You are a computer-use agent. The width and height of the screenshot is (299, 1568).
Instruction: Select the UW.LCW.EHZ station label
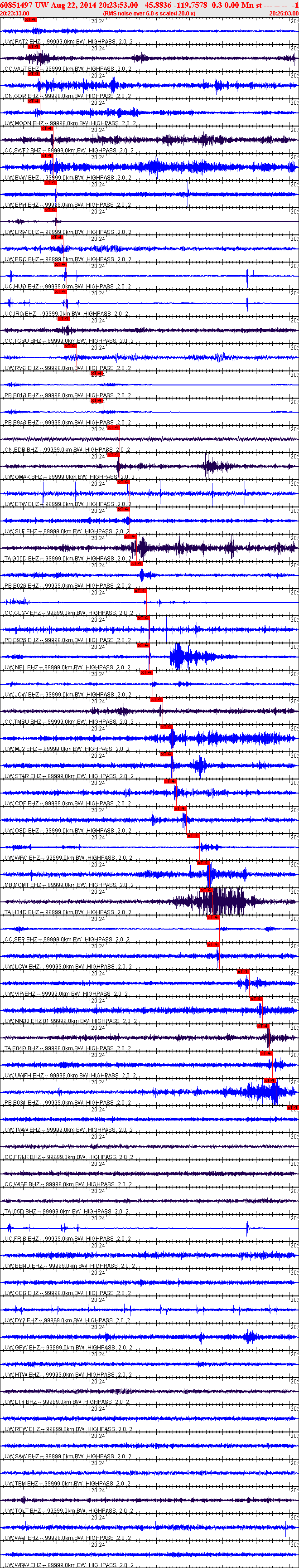68,967
